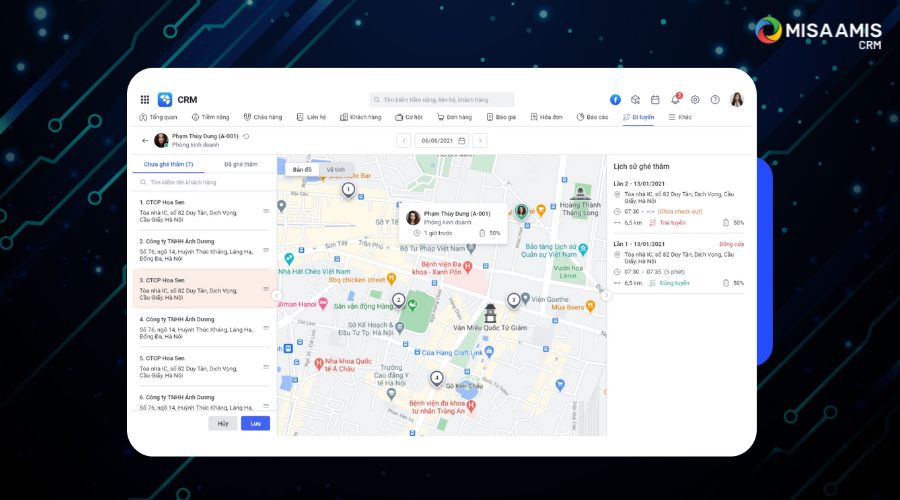Go to next date arrow
The width and height of the screenshot is (900, 500).
point(480,141)
